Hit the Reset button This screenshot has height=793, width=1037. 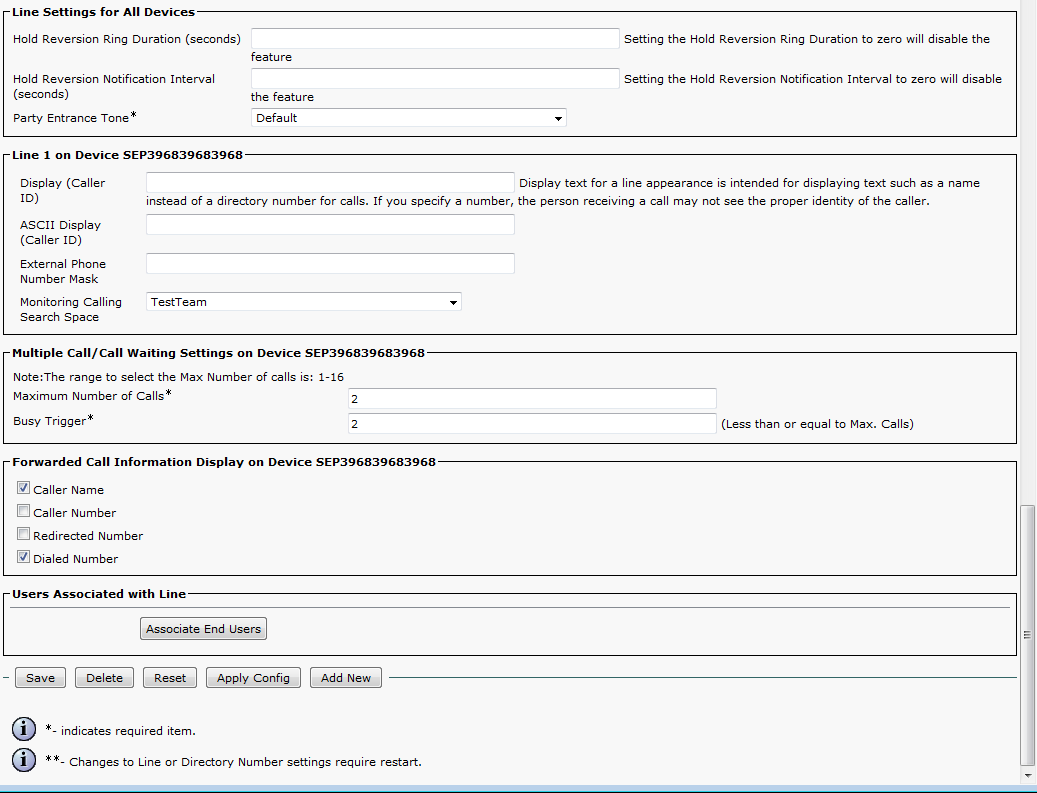coord(170,678)
